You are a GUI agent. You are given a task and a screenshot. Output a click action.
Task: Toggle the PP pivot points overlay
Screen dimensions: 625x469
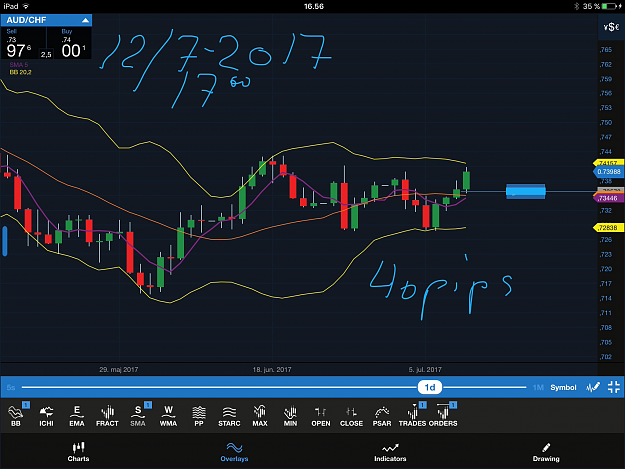click(x=199, y=415)
